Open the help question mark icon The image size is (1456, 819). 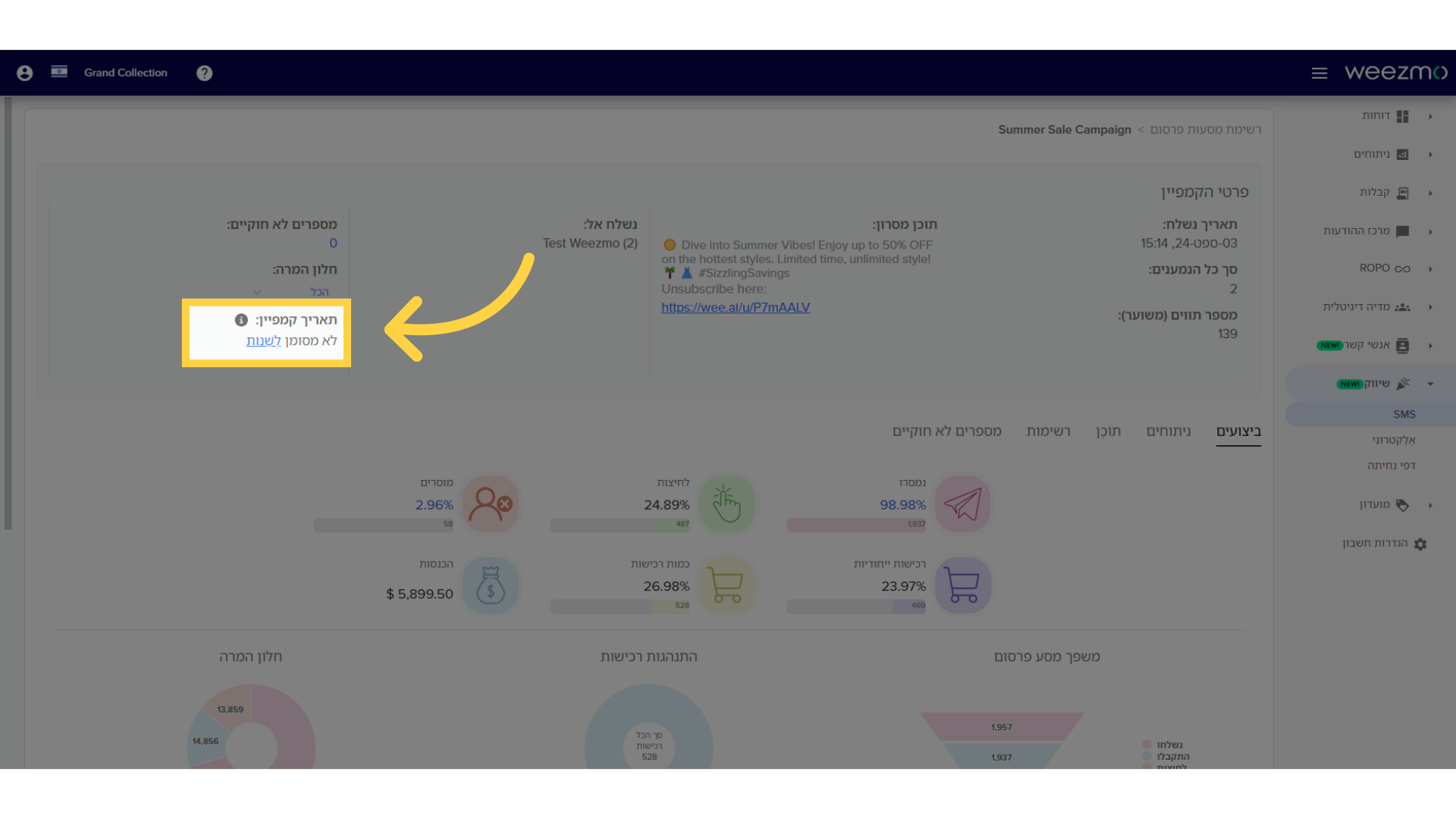tap(204, 73)
